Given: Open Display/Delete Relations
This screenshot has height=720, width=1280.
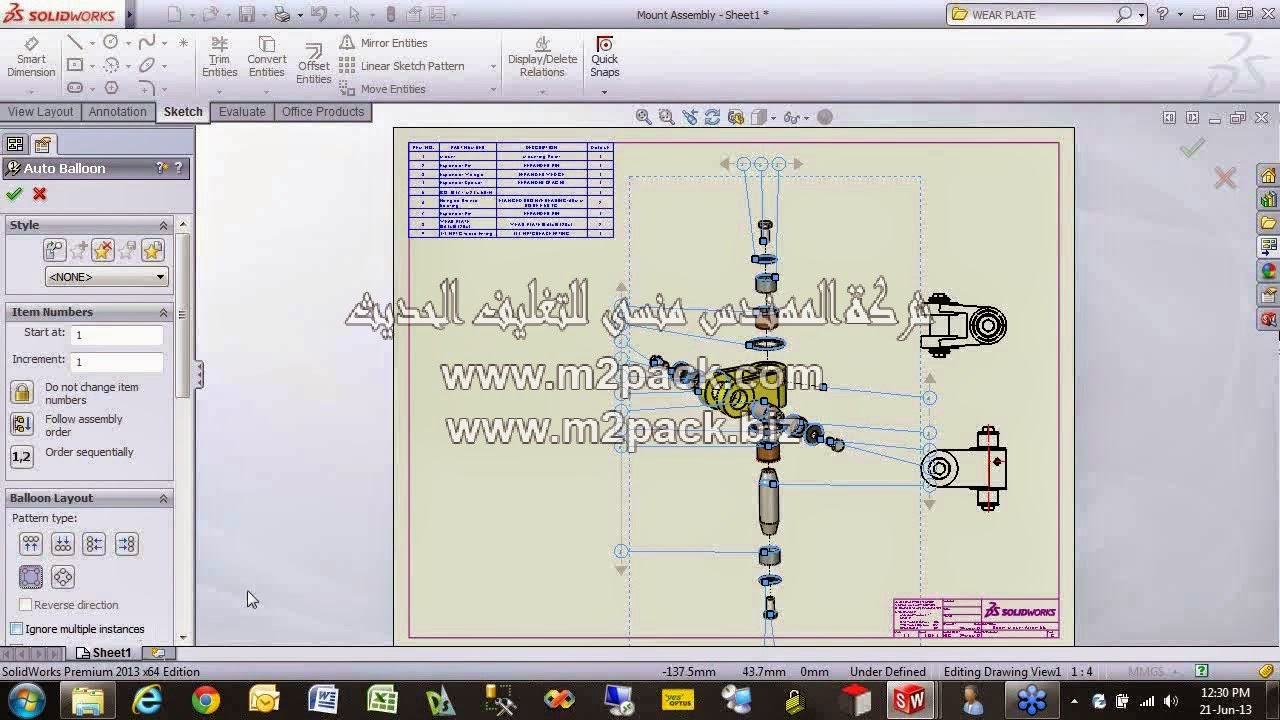Looking at the screenshot, I should pos(542,58).
